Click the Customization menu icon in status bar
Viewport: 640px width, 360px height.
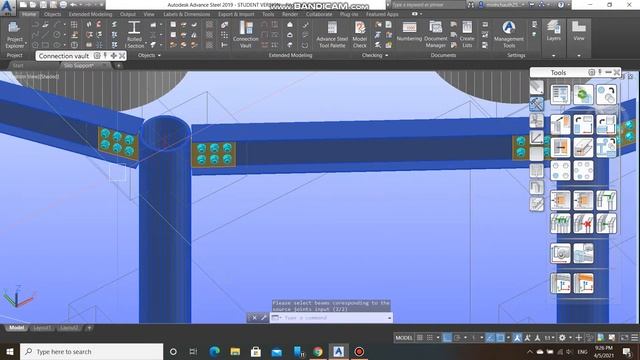coord(634,338)
